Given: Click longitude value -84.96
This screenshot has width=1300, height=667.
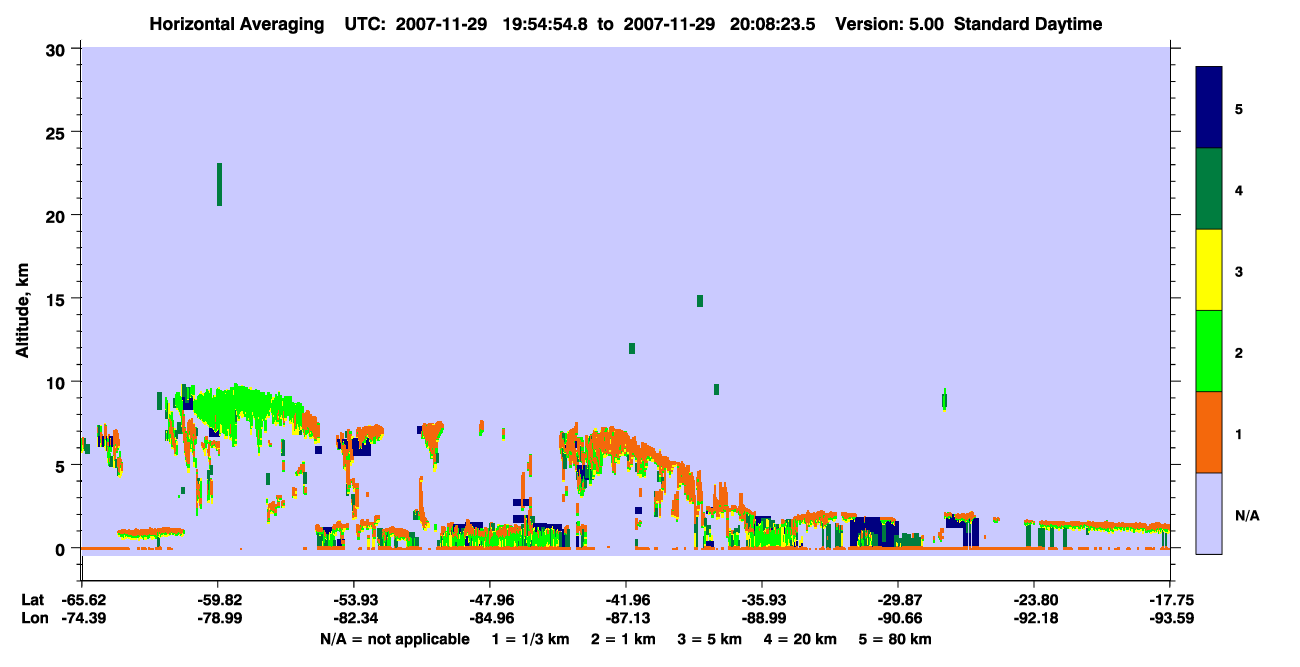Looking at the screenshot, I should pos(490,618).
